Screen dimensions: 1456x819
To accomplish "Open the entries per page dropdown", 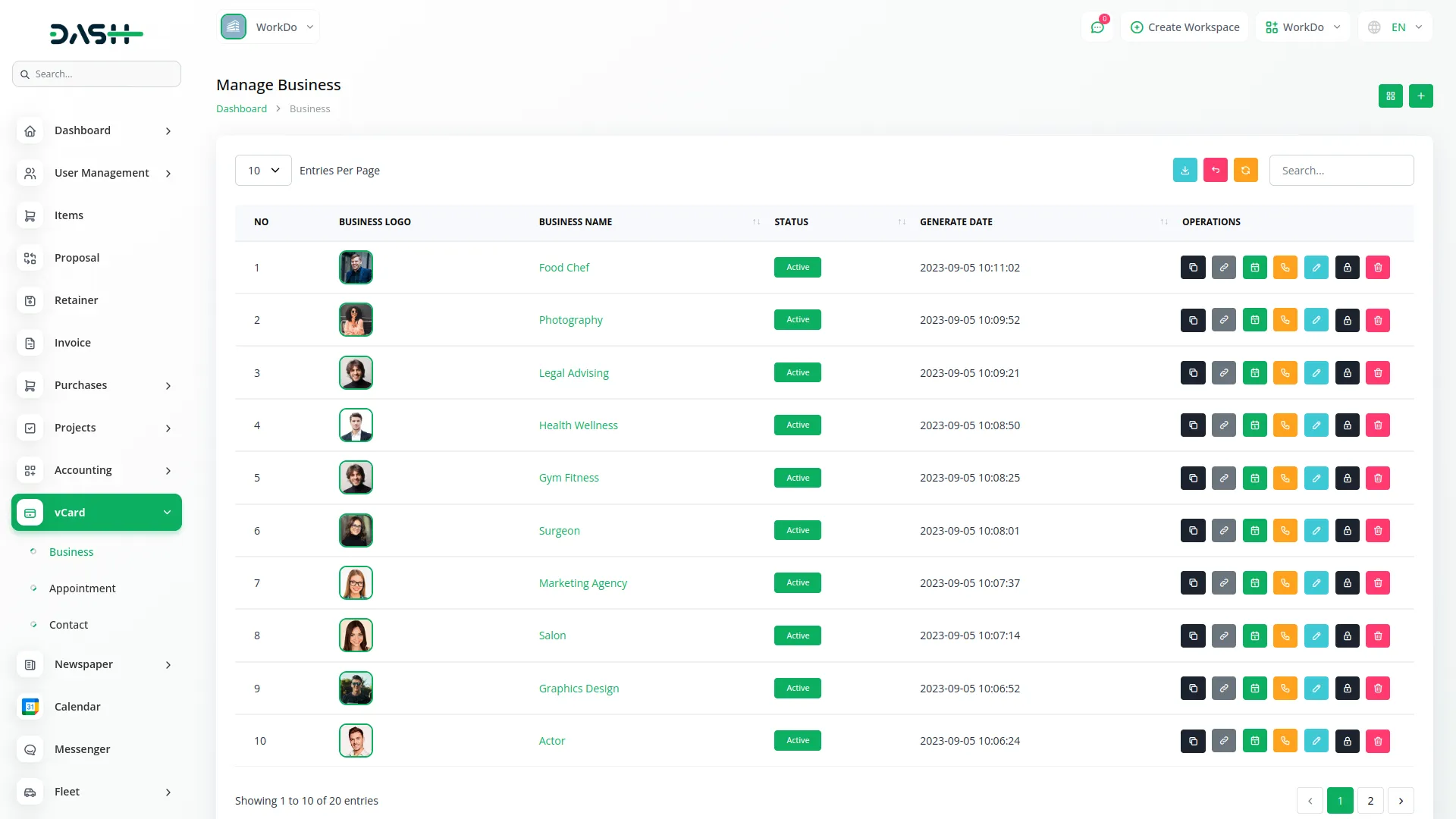I will point(263,171).
